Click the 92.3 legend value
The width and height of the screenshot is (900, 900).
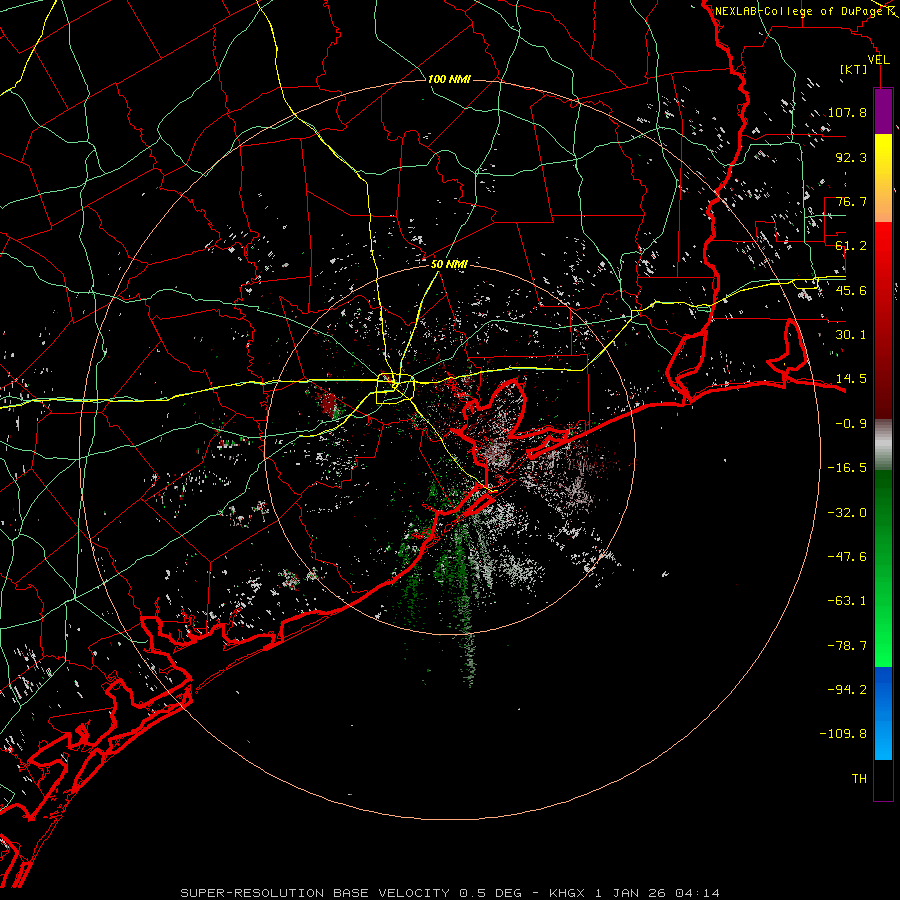[851, 157]
